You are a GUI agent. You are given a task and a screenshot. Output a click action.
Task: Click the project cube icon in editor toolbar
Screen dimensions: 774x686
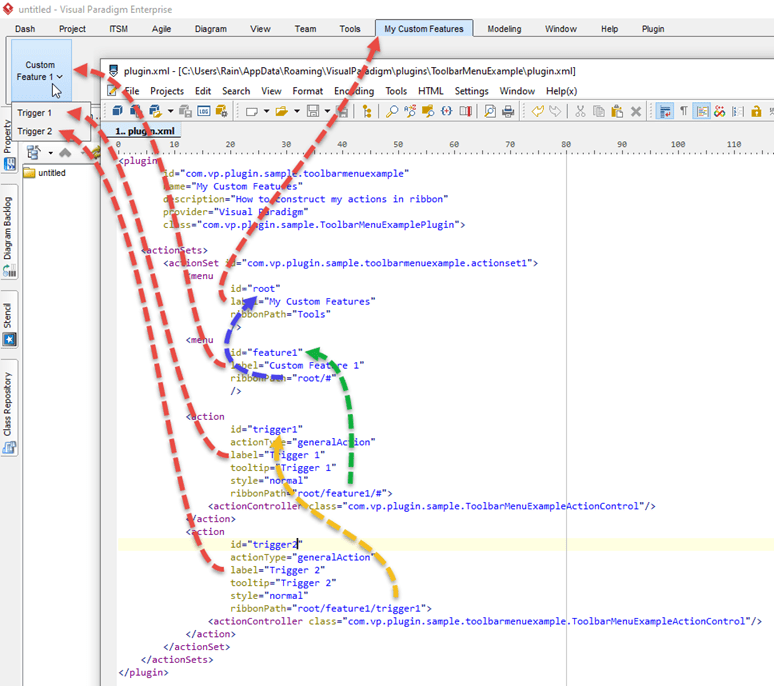[117, 111]
